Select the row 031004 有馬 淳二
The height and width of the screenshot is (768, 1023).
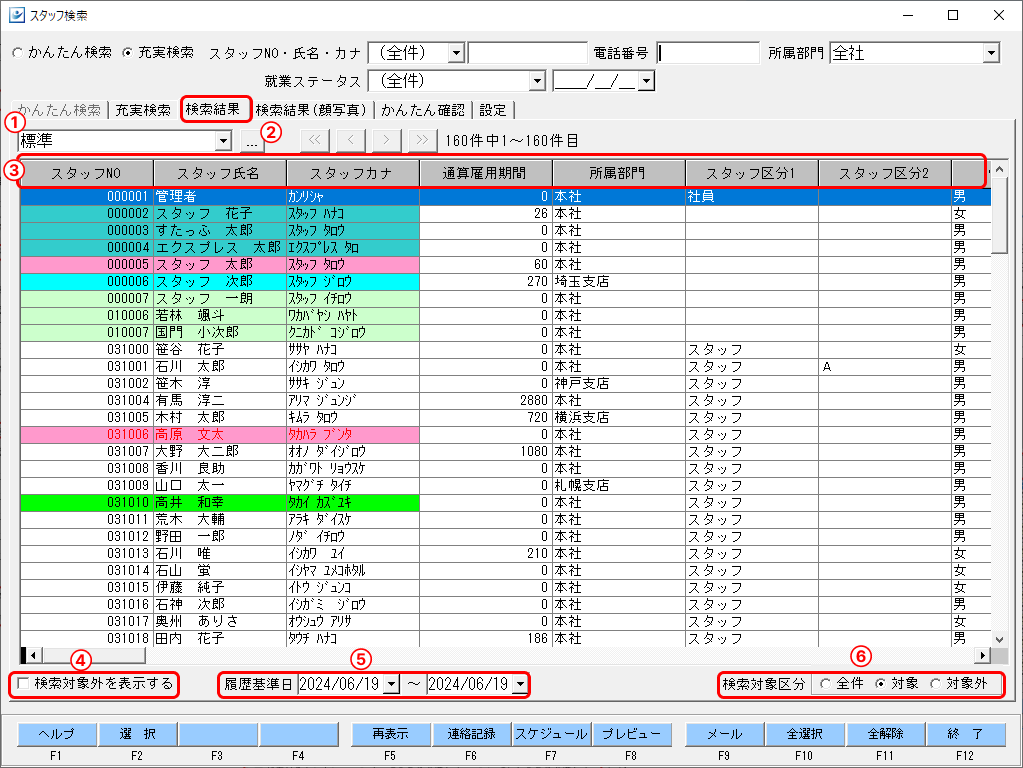[506, 401]
